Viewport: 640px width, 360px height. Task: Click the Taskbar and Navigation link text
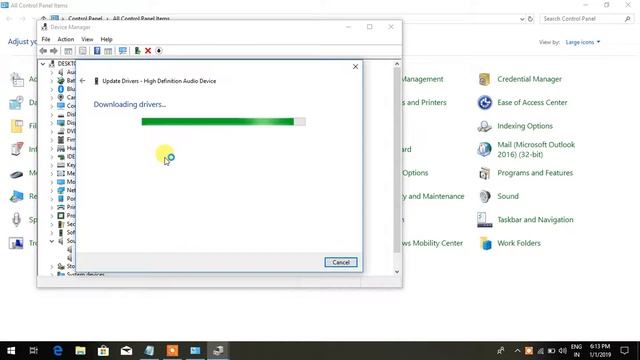[535, 220]
